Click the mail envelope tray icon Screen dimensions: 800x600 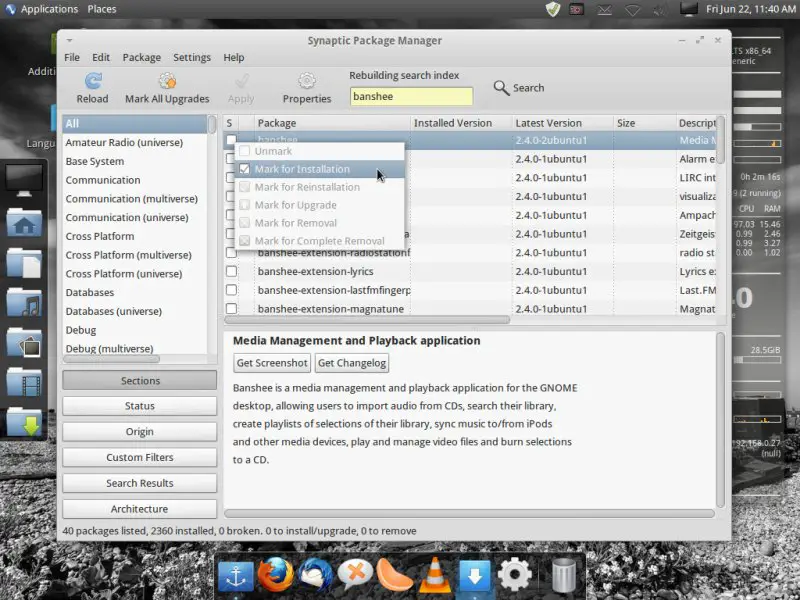pos(605,10)
